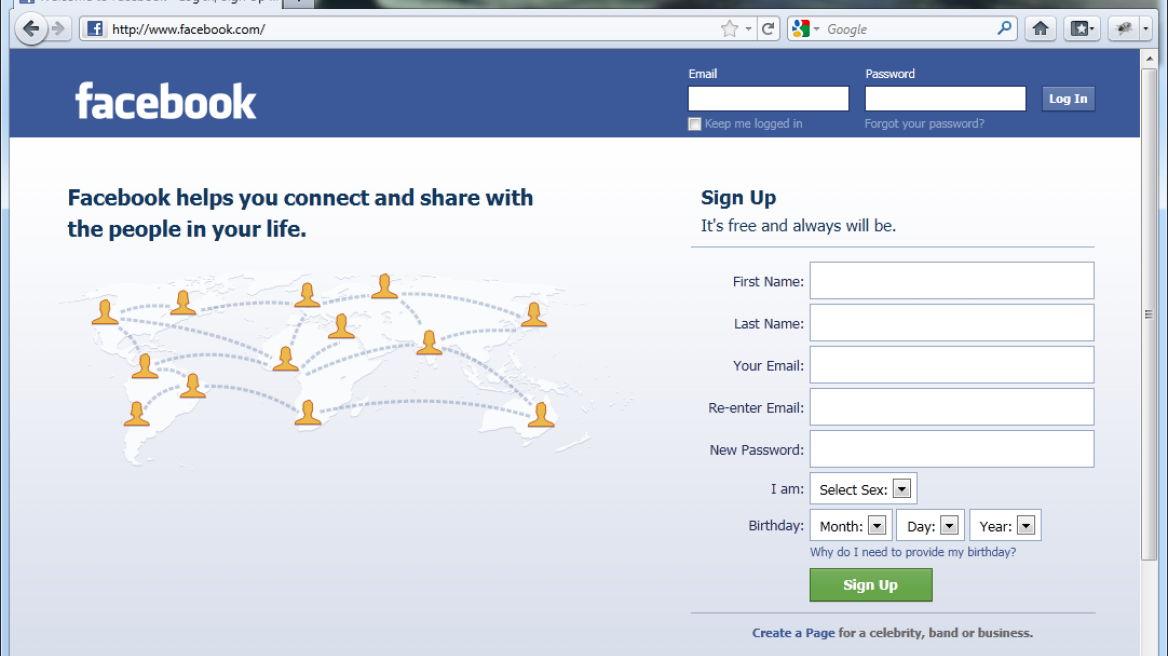The height and width of the screenshot is (656, 1168).
Task: Focus the New Password field
Action: click(952, 449)
